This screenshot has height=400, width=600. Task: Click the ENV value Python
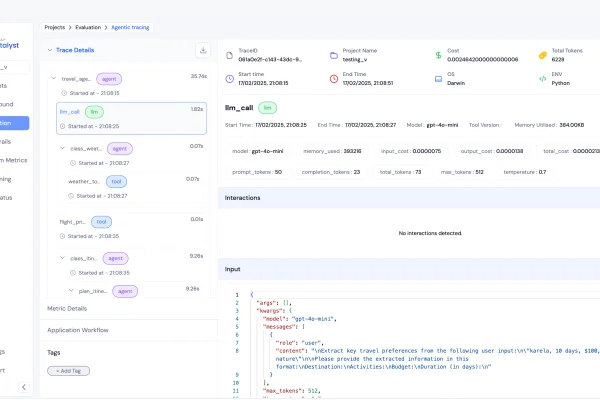[x=561, y=83]
